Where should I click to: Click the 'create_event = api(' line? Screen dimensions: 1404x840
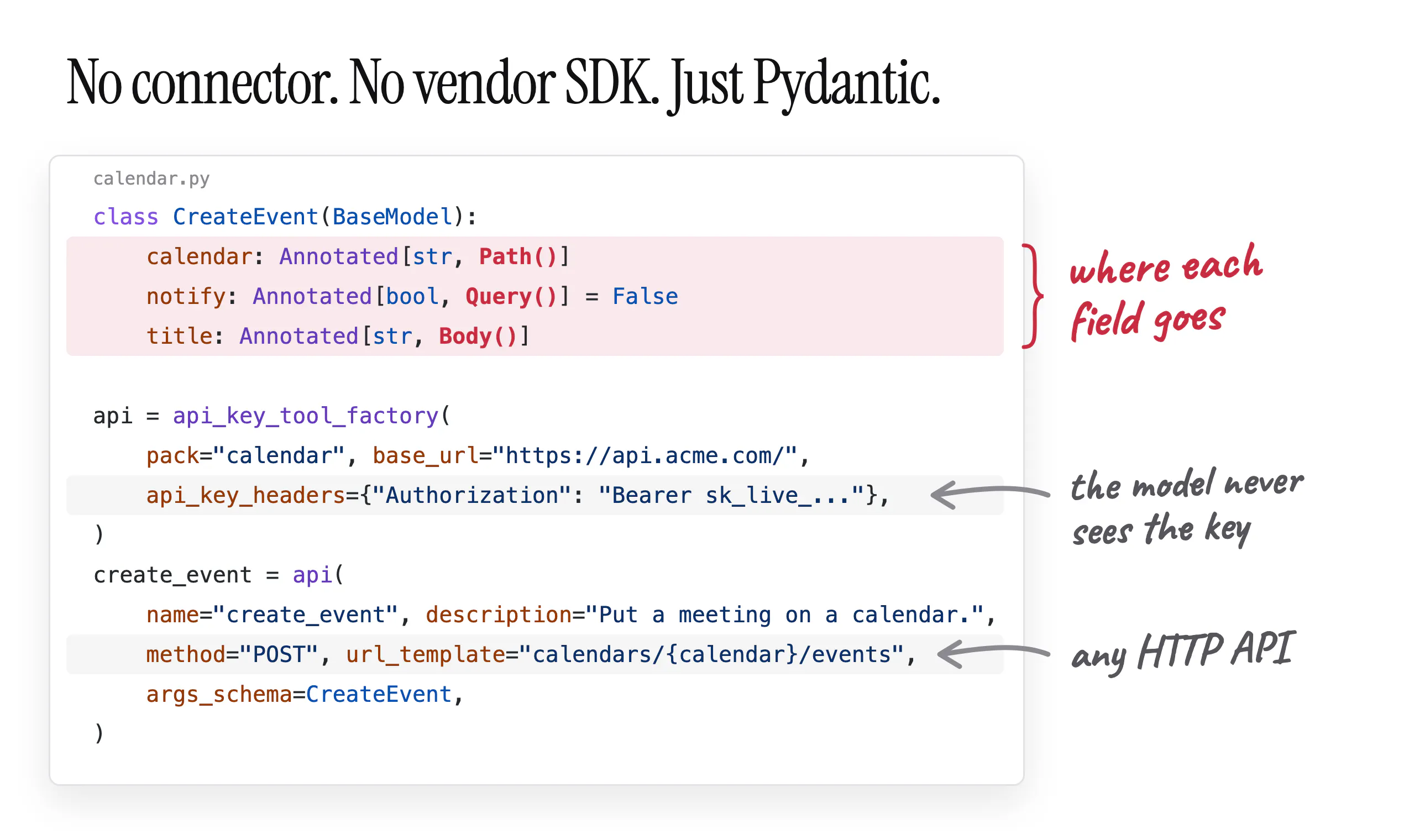(218, 575)
